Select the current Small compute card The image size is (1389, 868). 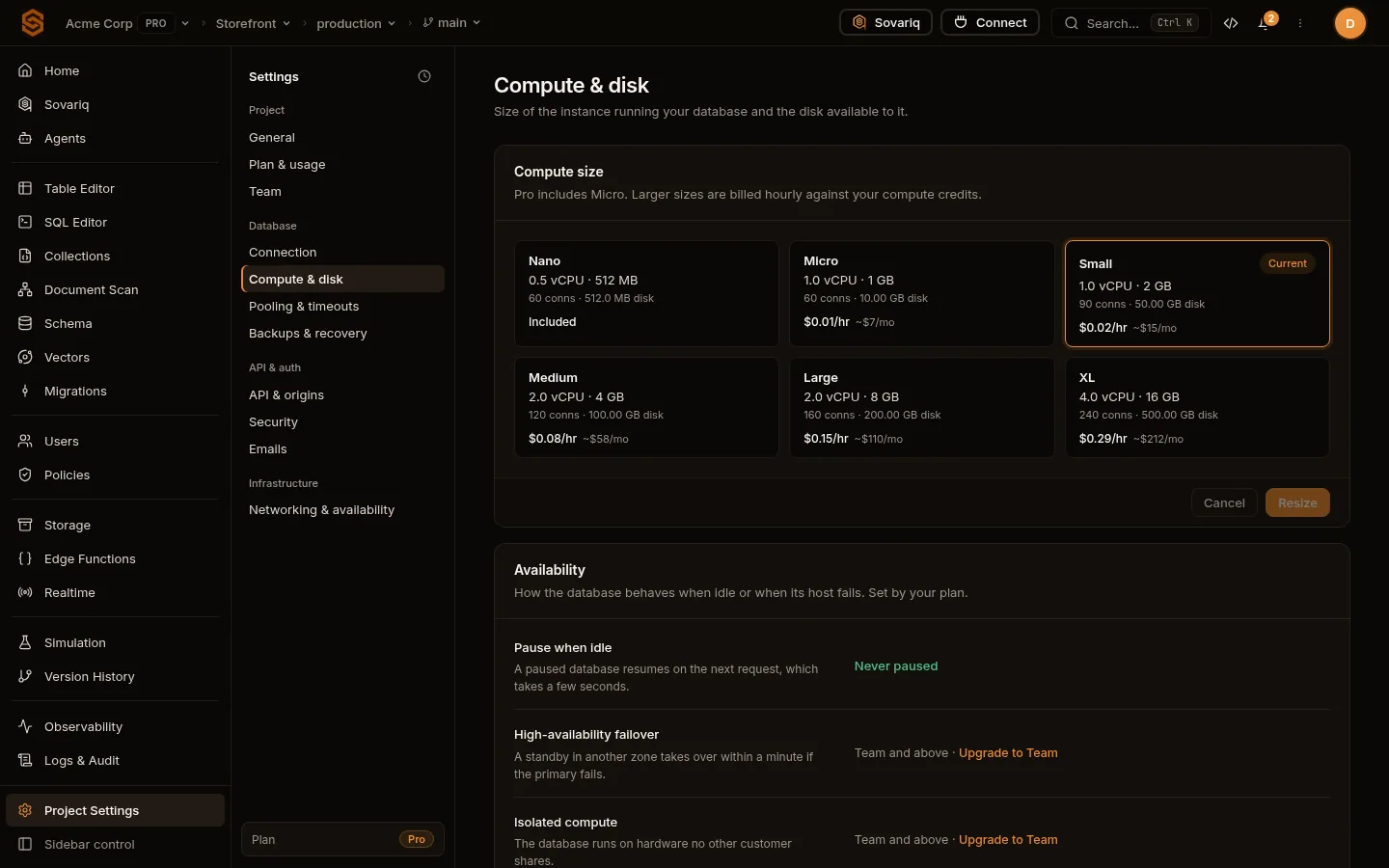(1197, 293)
